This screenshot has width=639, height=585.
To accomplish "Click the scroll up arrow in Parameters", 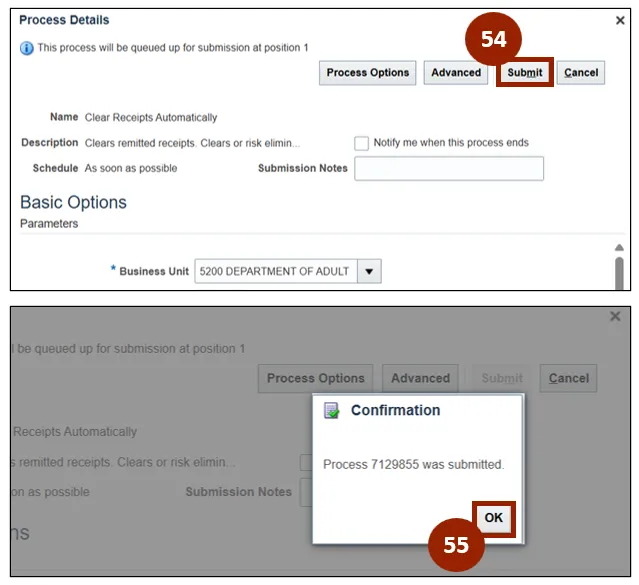I will [x=619, y=247].
